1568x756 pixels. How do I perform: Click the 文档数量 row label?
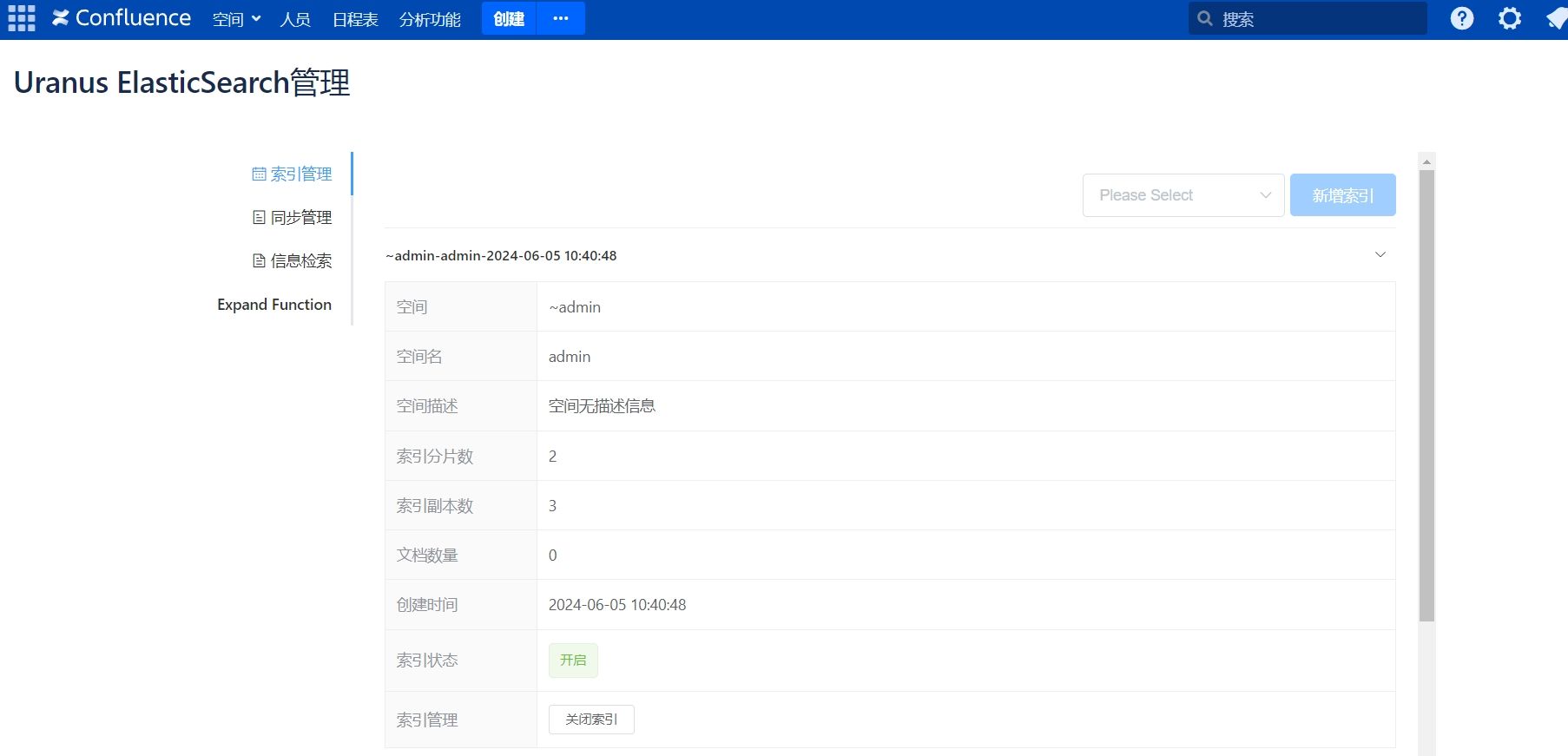point(427,555)
